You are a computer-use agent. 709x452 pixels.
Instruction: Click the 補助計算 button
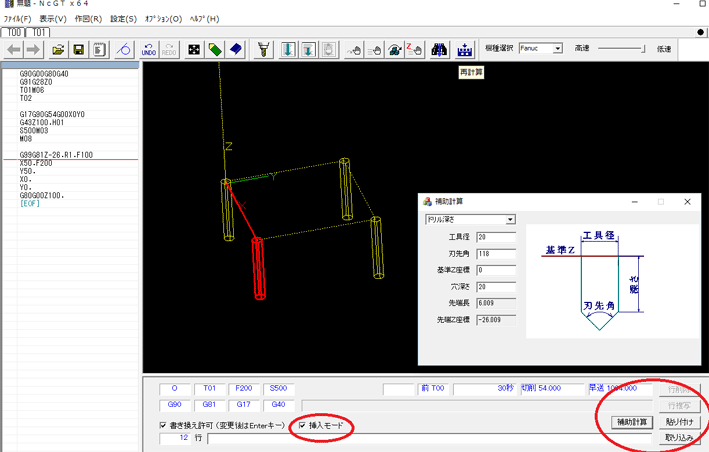pos(631,422)
